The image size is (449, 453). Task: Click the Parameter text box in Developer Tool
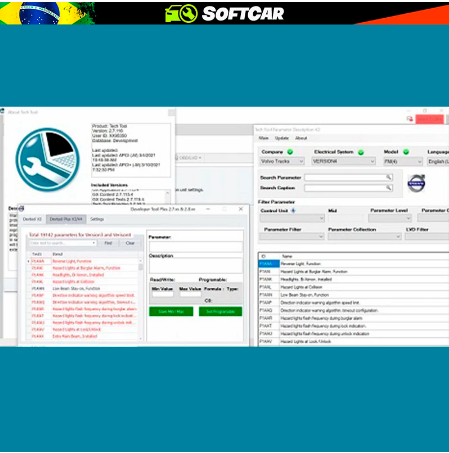point(196,246)
